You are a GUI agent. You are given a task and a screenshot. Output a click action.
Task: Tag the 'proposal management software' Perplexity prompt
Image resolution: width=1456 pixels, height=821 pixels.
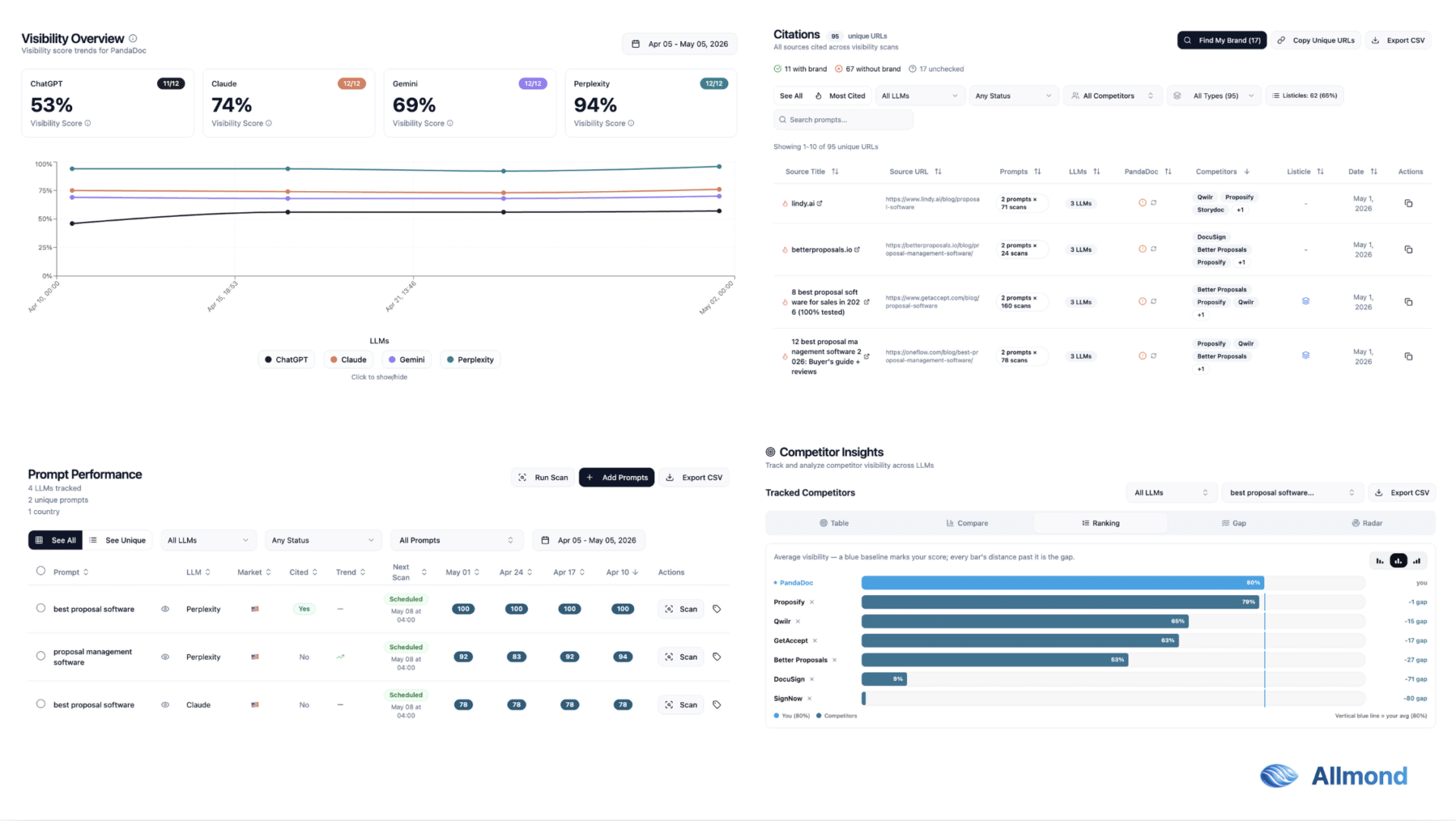pyautogui.click(x=717, y=656)
